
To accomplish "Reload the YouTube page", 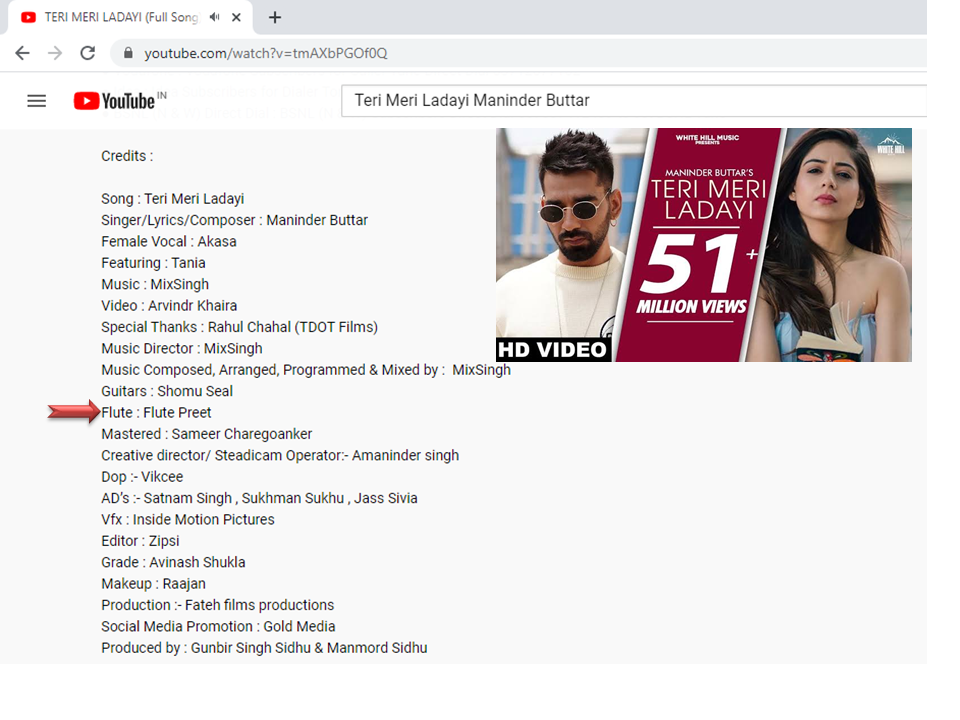I will point(88,53).
